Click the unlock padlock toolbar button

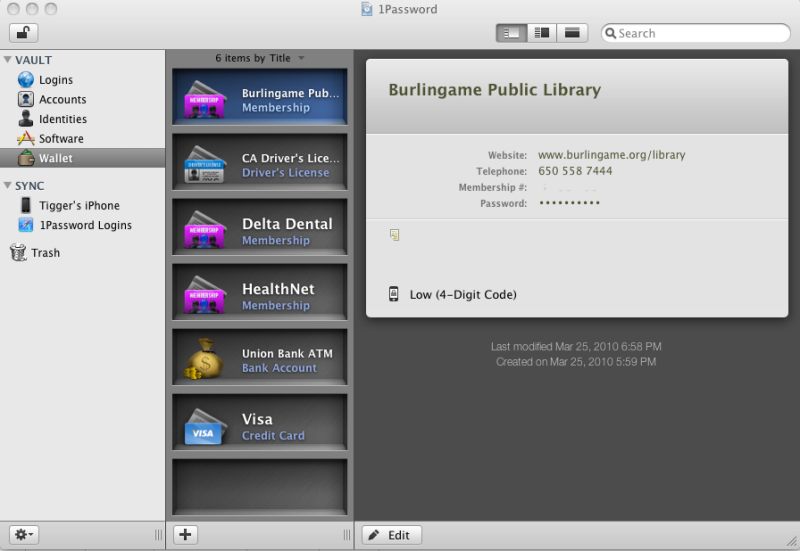[x=23, y=33]
